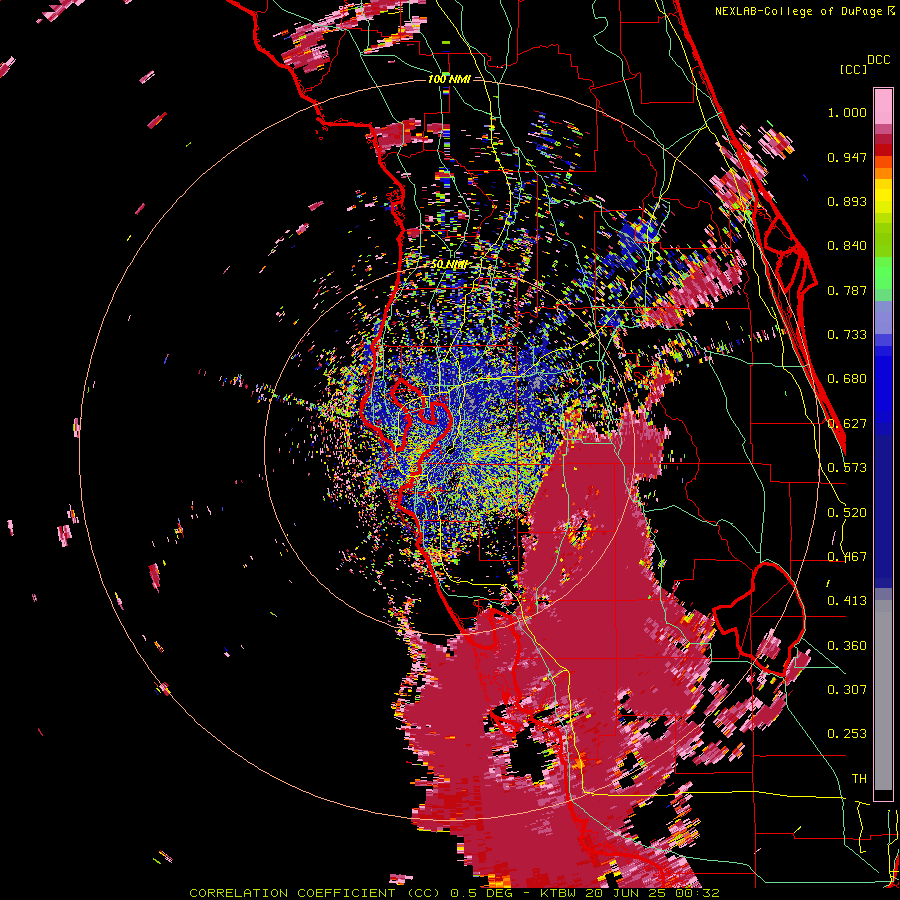Click the DCC label above the color bar
Screen dimensions: 900x900
coord(879,60)
